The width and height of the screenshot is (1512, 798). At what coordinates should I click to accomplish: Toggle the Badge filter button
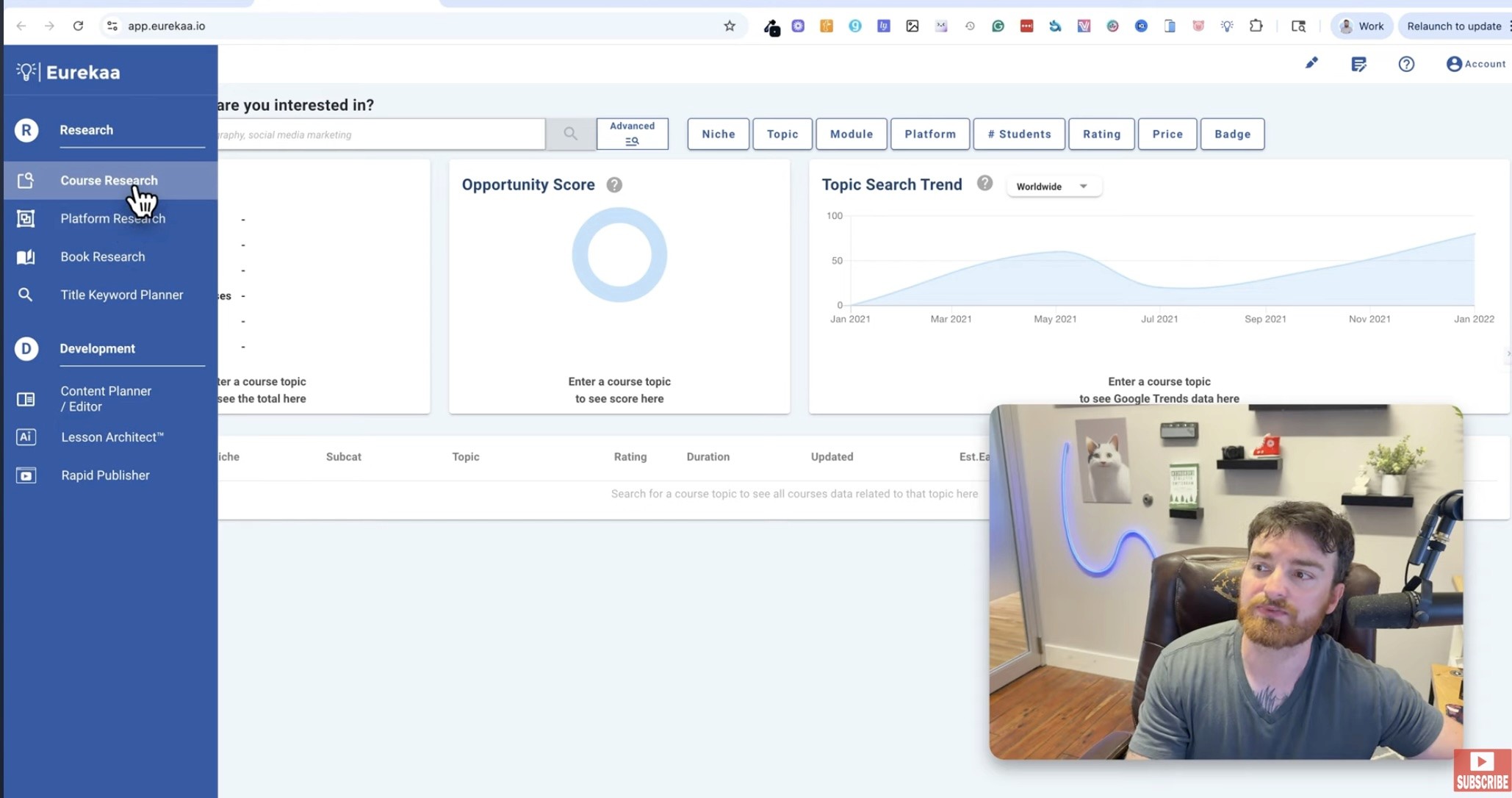click(x=1232, y=134)
